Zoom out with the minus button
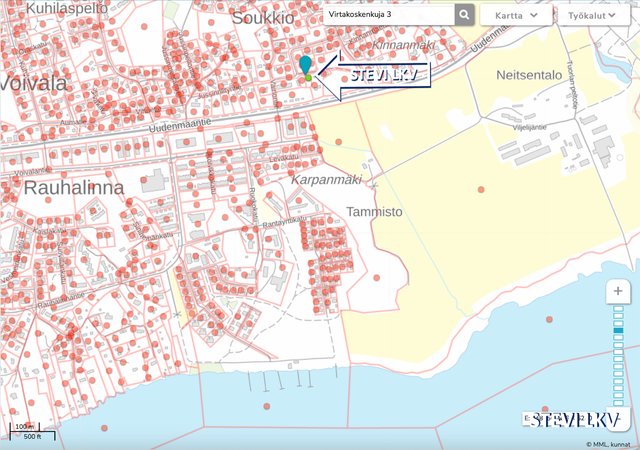 point(618,420)
